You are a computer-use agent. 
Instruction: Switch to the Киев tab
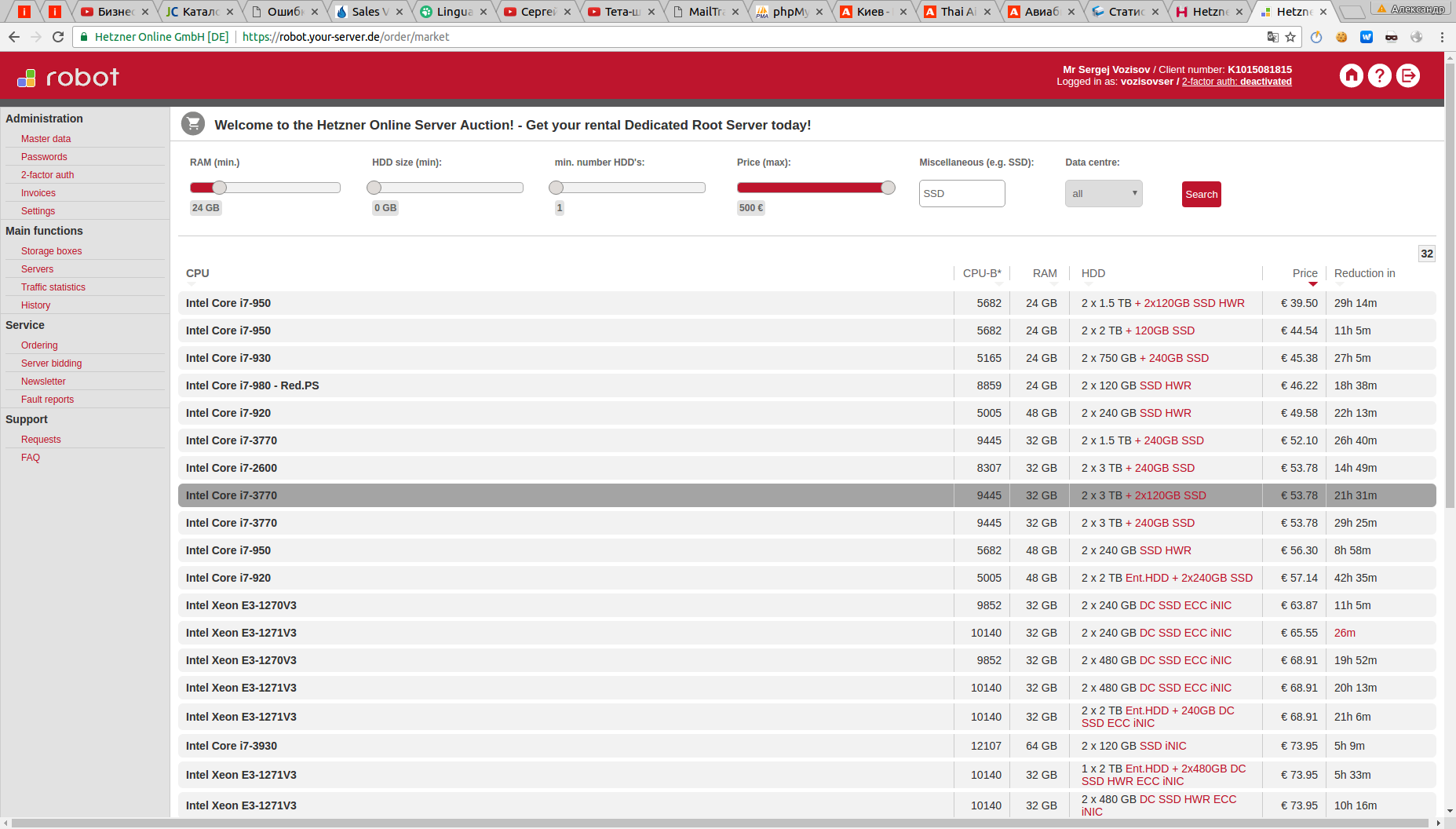pos(873,12)
